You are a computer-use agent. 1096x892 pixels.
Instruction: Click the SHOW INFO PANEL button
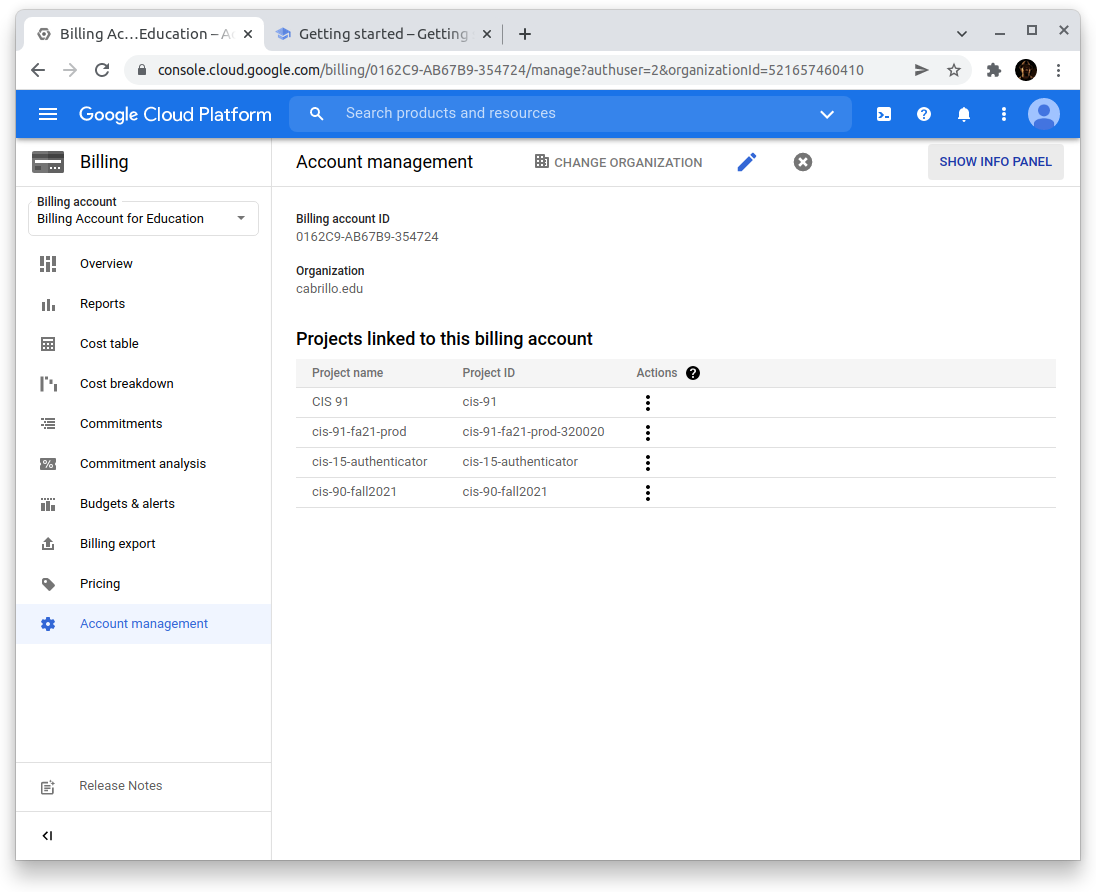(x=995, y=162)
